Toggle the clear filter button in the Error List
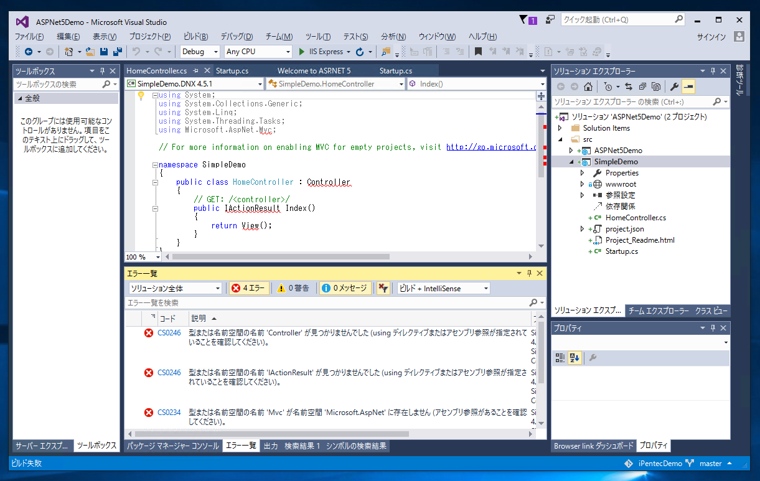The image size is (760, 481). [x=383, y=288]
